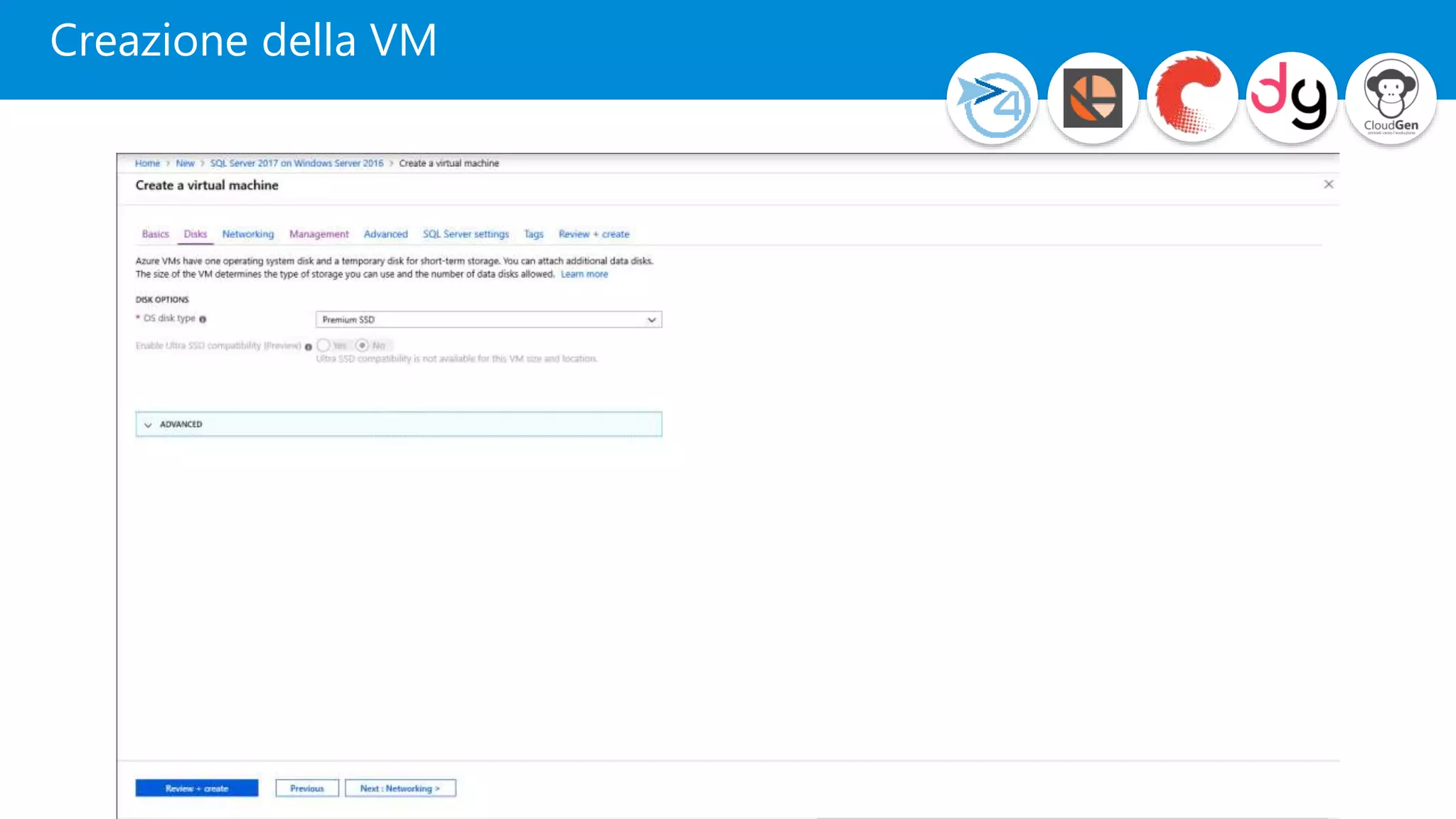Viewport: 1456px width, 819px height.
Task: Click the Home breadcrumb link
Action: click(147, 164)
